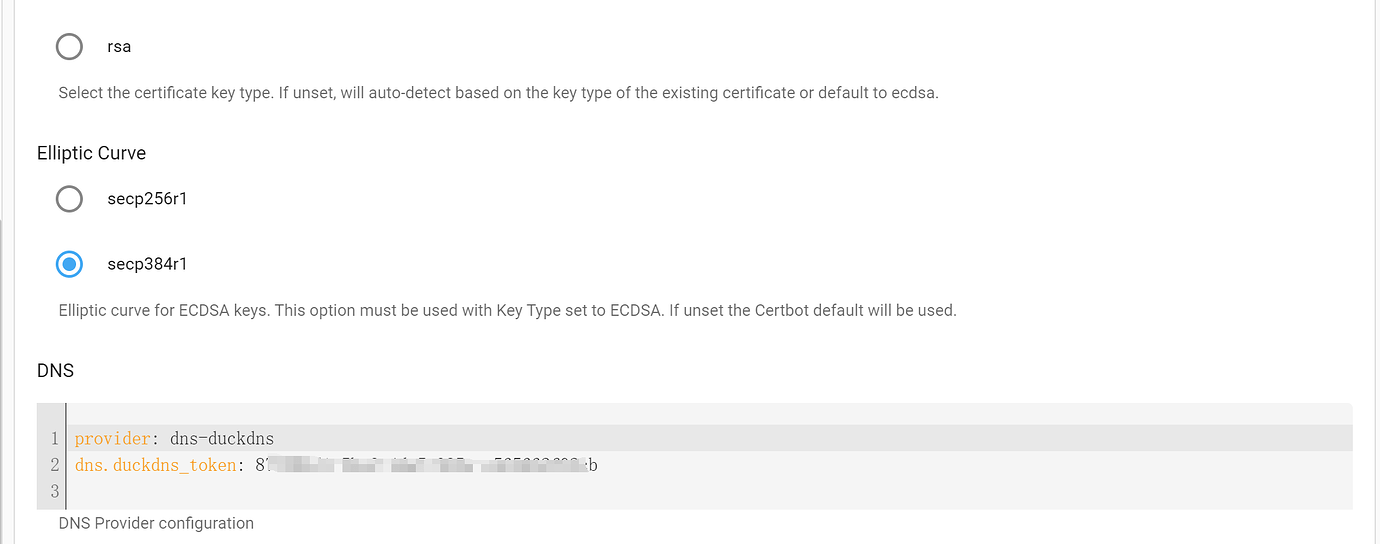Click line number 3 in the editor gutter

point(54,491)
